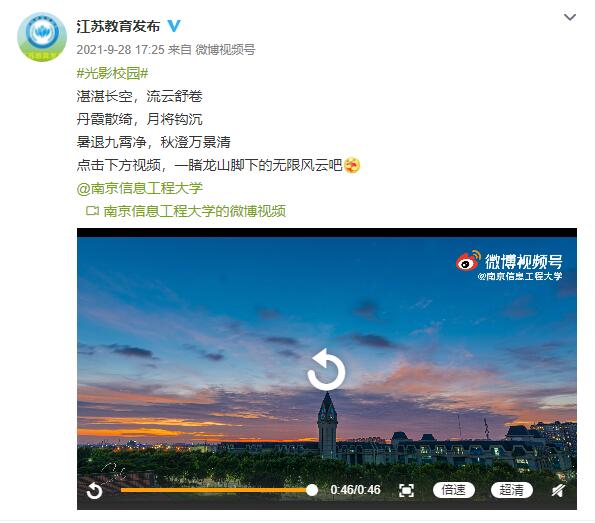Viewport: 595px width, 523px height.
Task: Open the @南京信息工程大学 mention link
Action: pyautogui.click(x=140, y=188)
